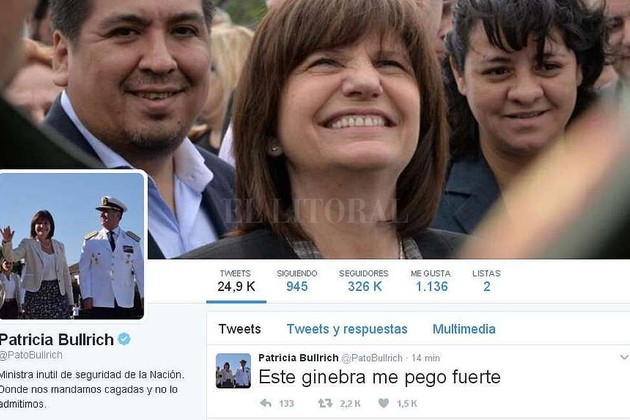Show the Seguidores 326 K list
The height and width of the screenshot is (420, 630).
(364, 281)
